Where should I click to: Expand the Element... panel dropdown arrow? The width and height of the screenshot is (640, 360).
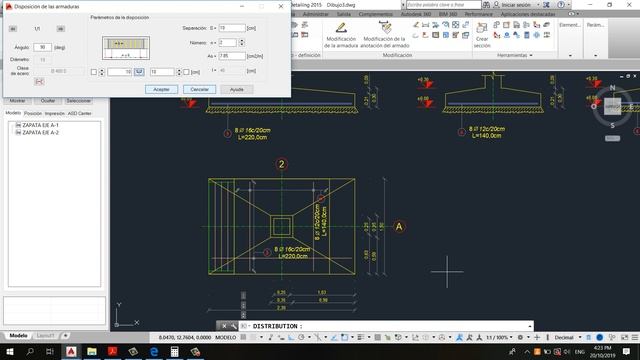tap(570, 56)
